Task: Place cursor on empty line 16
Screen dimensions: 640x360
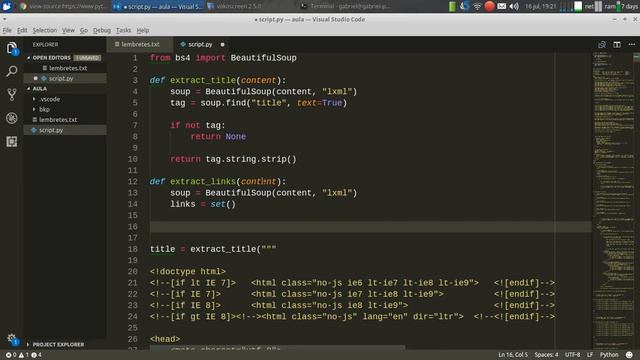Action: 371,227
